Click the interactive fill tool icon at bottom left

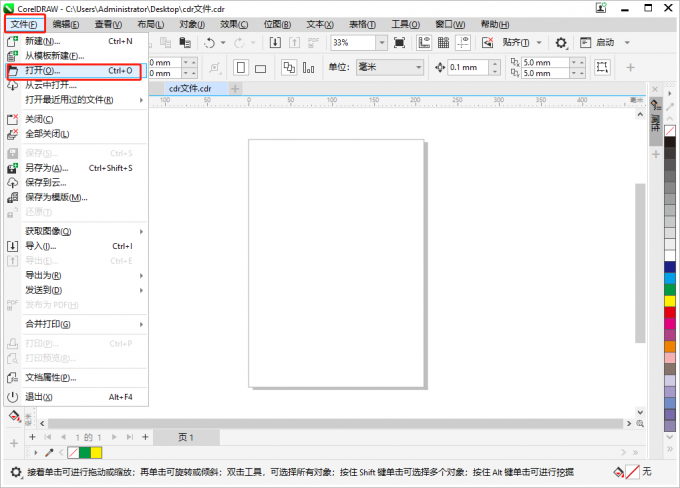tap(14, 416)
